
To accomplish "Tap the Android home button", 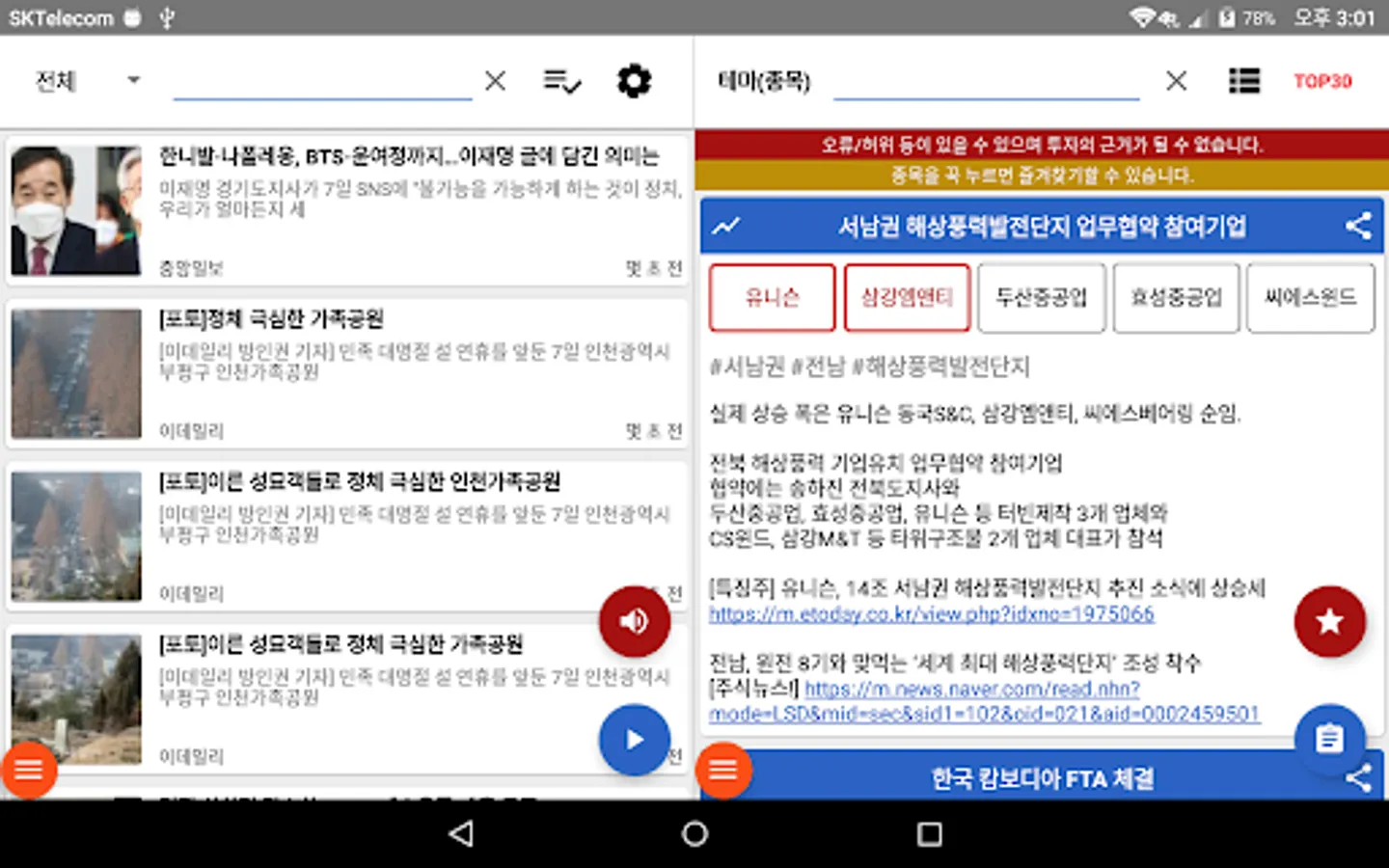I will (x=694, y=834).
